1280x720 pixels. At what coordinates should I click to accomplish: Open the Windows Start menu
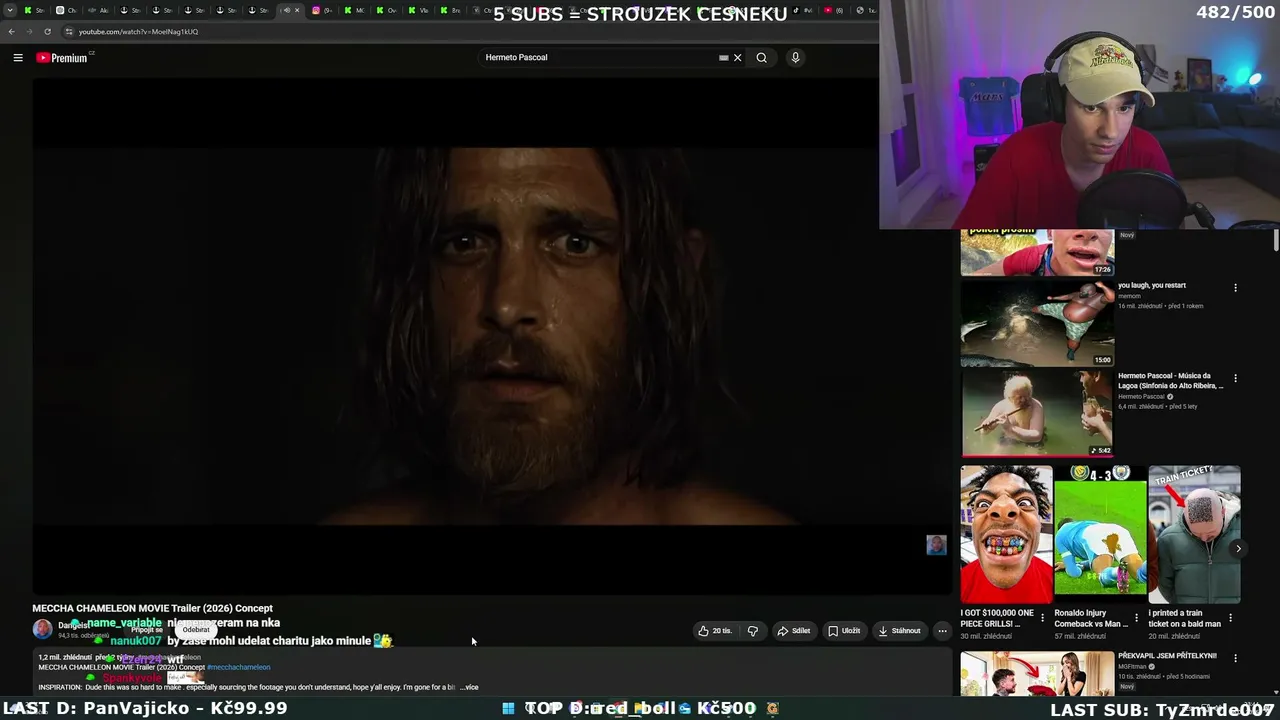(508, 708)
